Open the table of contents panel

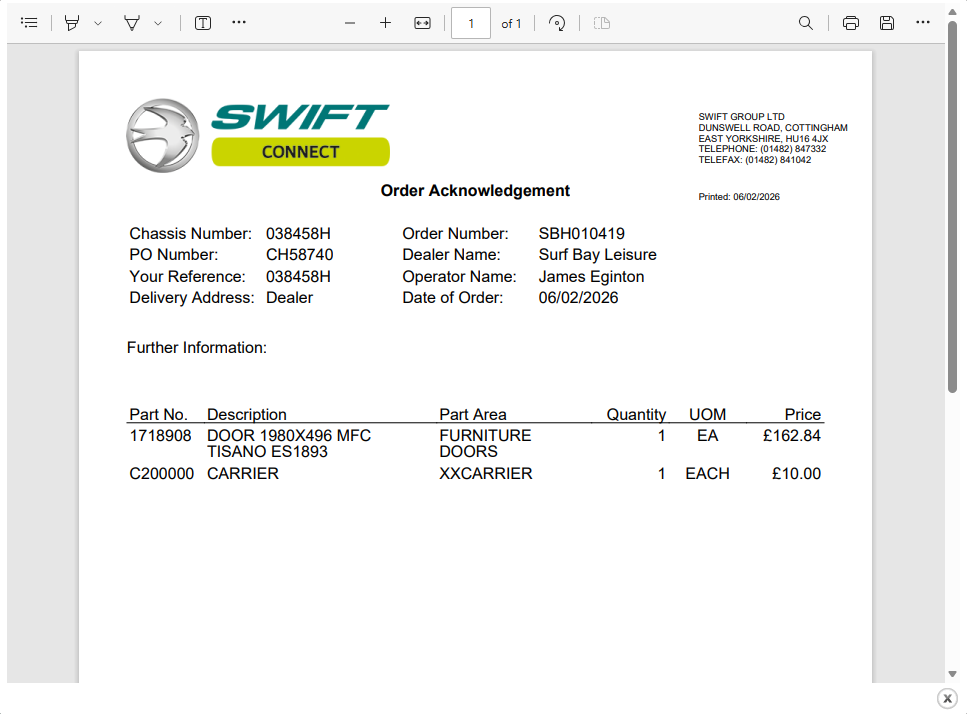coord(29,23)
